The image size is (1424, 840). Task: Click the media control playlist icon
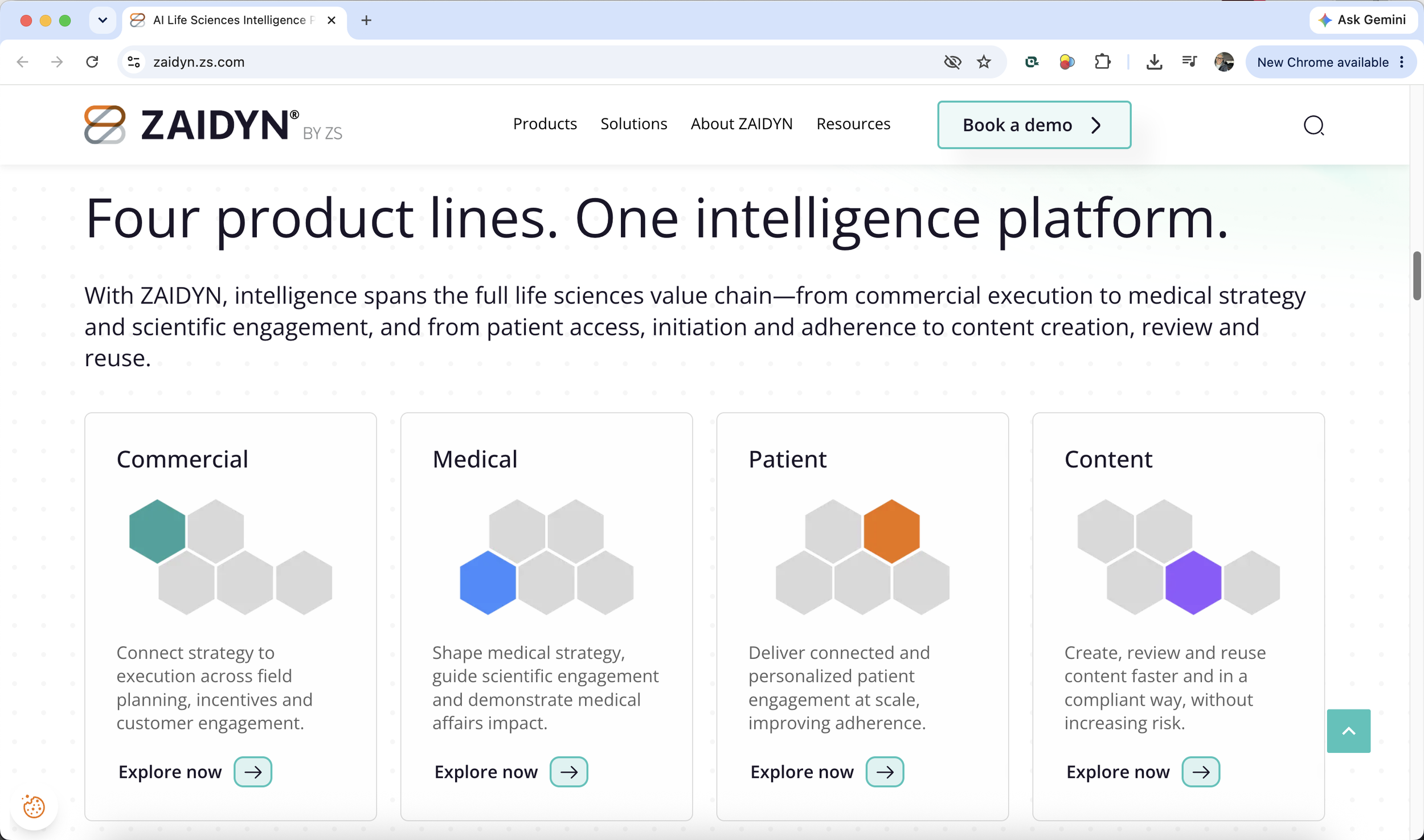[x=1189, y=62]
